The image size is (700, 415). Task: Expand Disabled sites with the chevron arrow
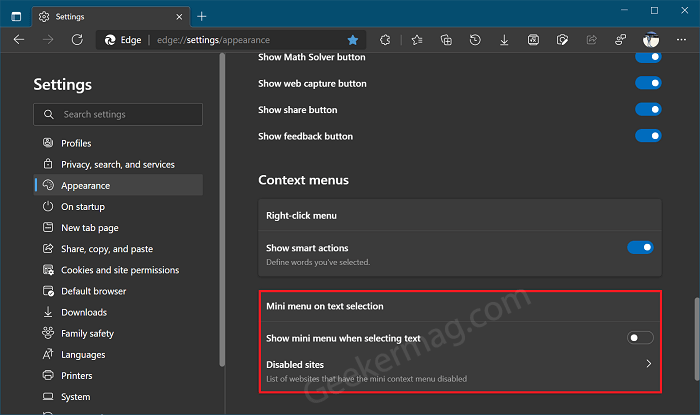(649, 364)
